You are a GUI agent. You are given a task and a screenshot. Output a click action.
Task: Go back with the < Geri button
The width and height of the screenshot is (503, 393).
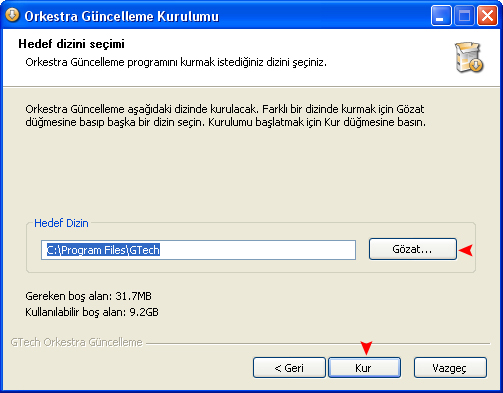[x=289, y=368]
